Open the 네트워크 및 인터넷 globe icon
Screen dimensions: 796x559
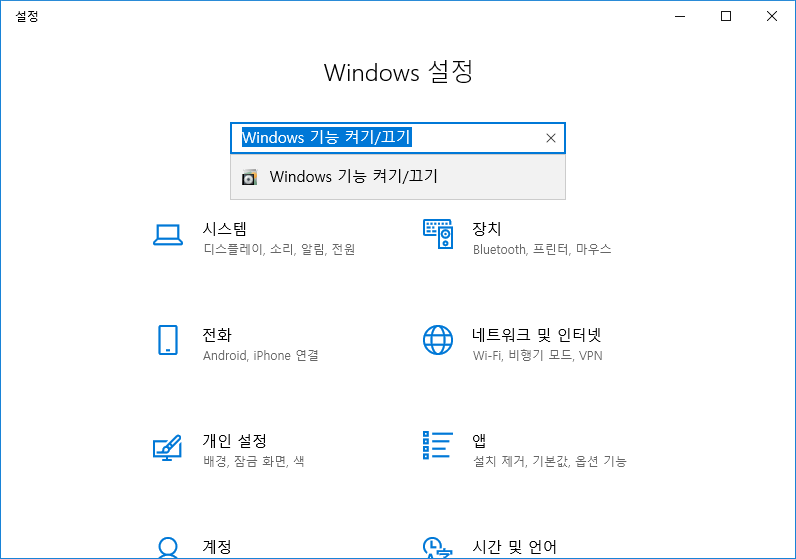point(438,340)
